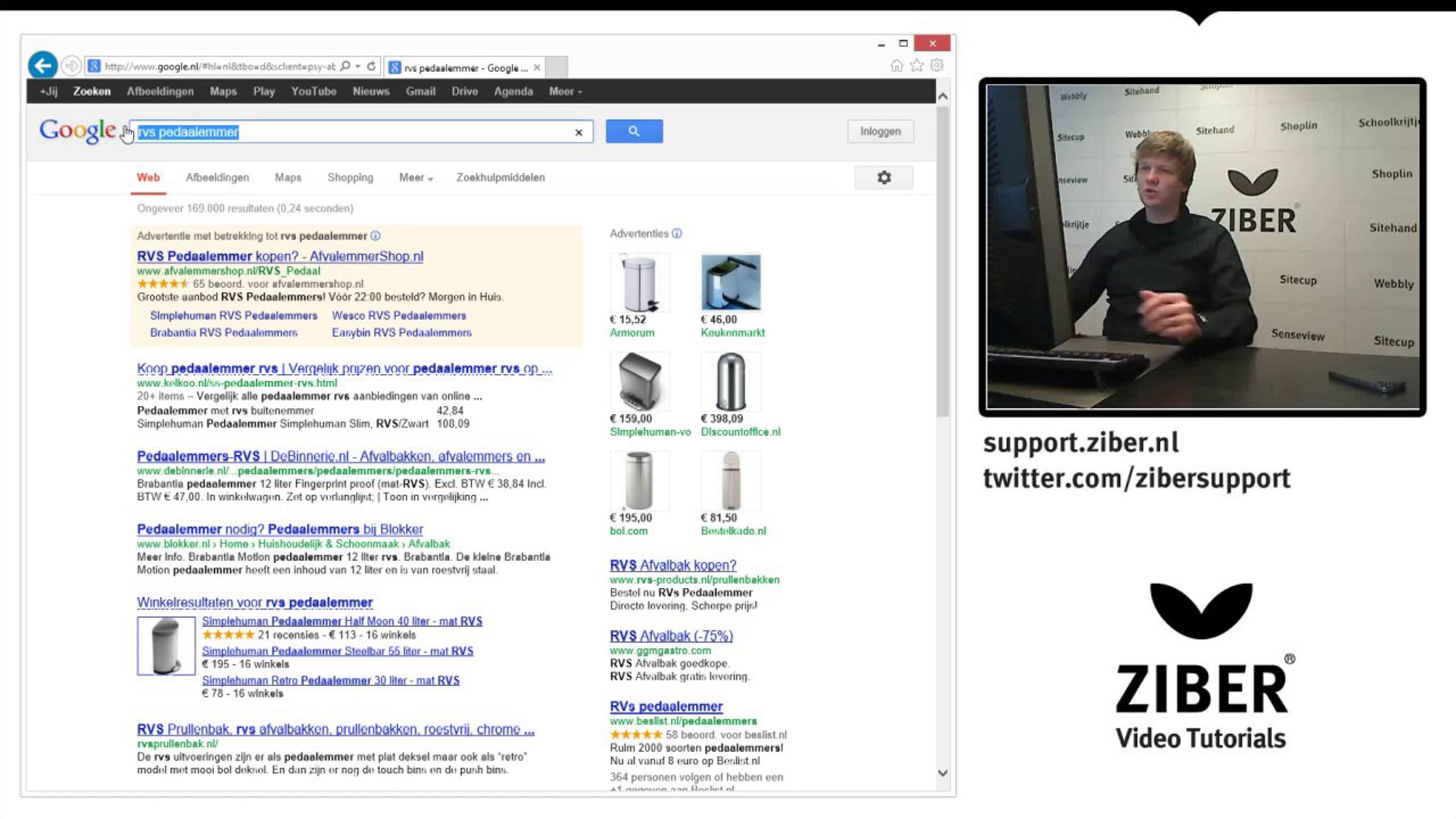Image resolution: width=1456 pixels, height=819 pixels.
Task: Open the browser home icon
Action: click(897, 66)
